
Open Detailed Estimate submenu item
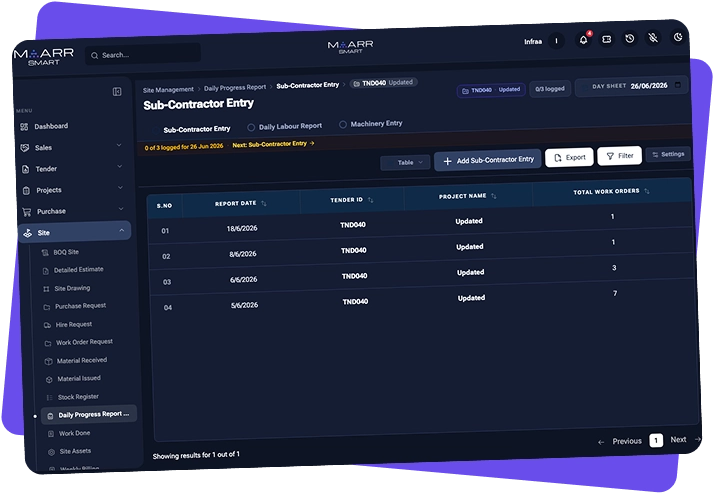click(x=73, y=270)
